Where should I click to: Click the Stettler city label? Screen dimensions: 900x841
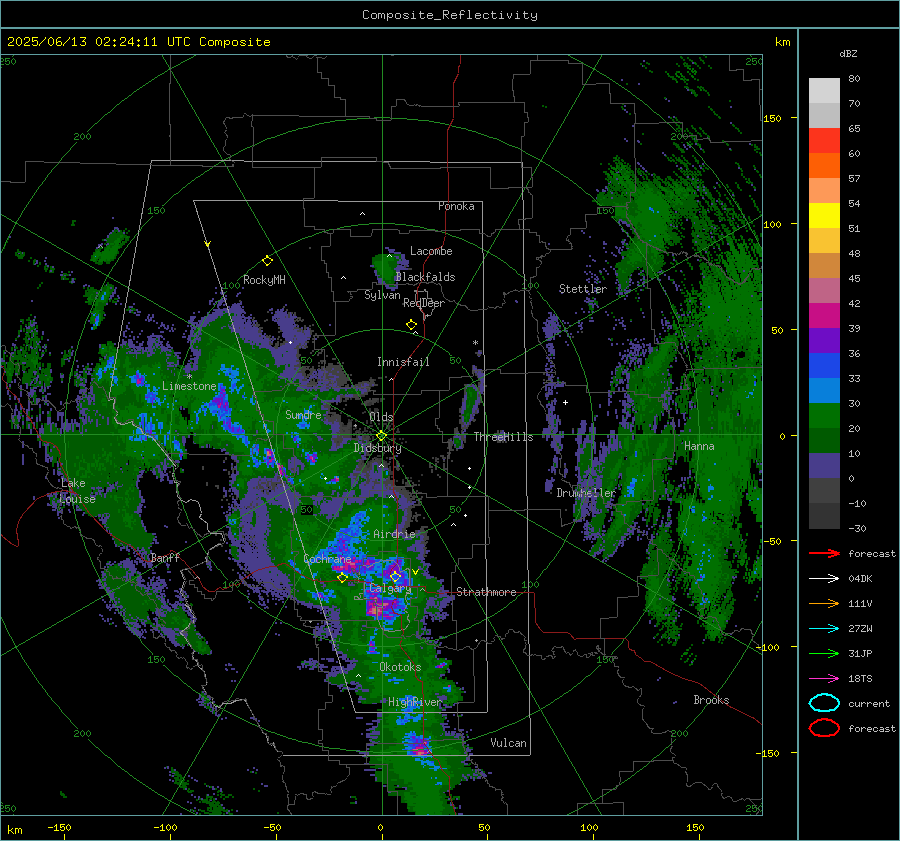pyautogui.click(x=583, y=289)
